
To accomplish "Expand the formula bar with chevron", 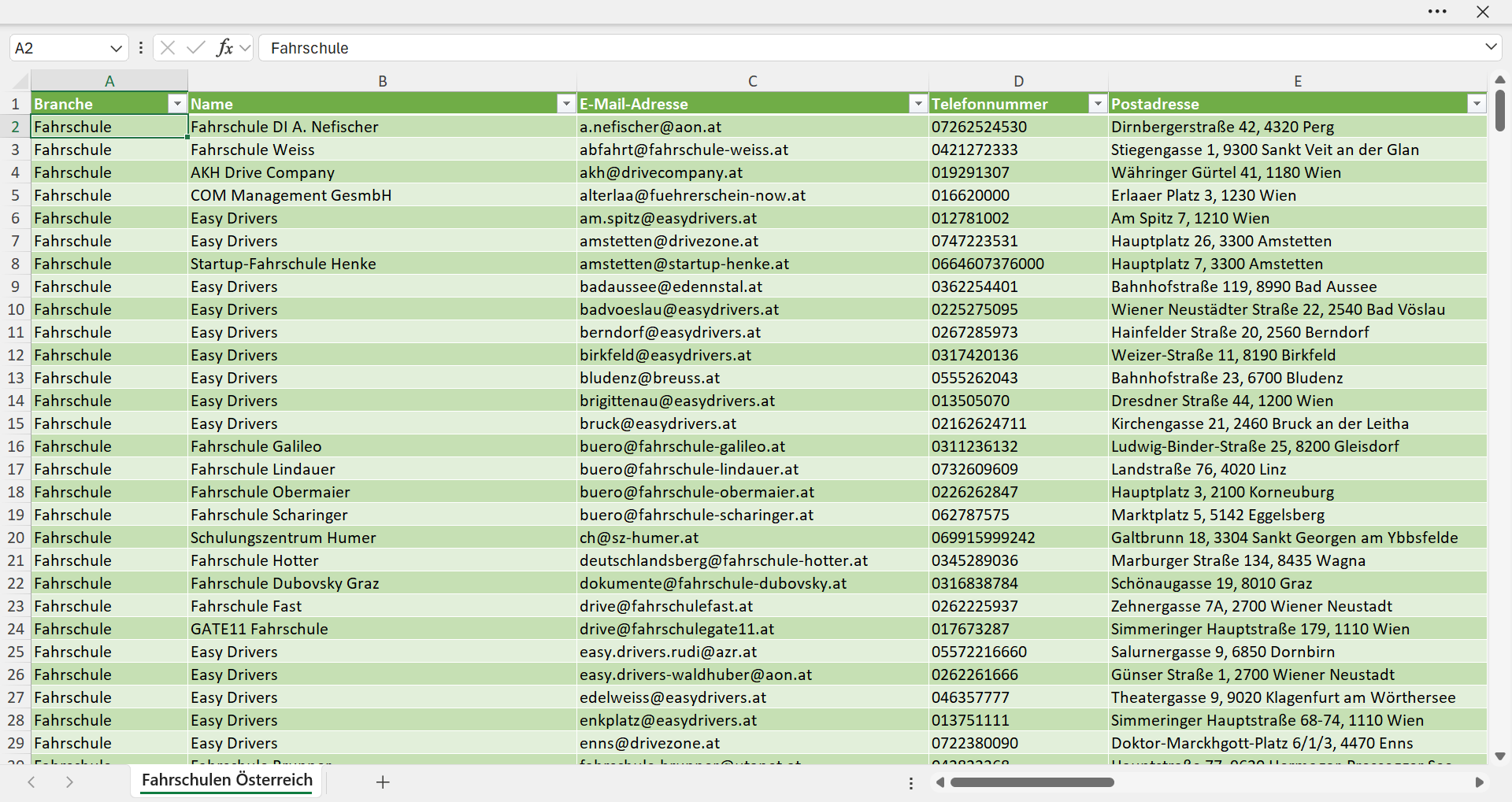I will pyautogui.click(x=1491, y=47).
